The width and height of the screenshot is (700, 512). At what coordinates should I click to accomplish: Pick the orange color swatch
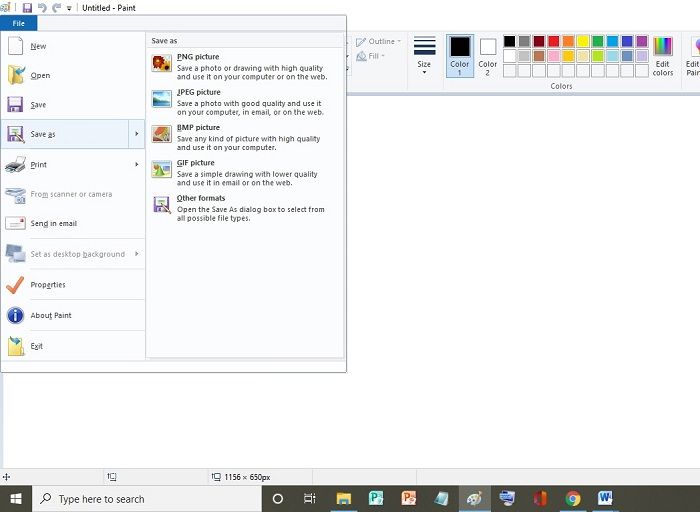pos(568,42)
